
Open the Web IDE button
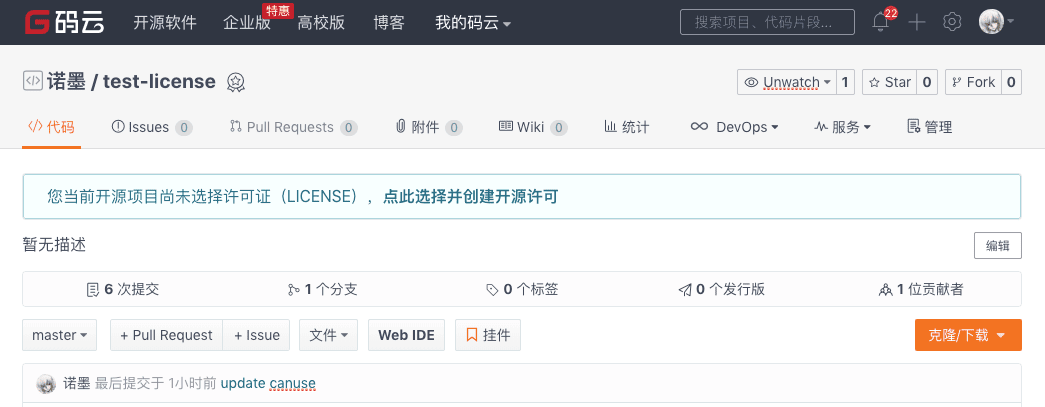click(x=406, y=335)
